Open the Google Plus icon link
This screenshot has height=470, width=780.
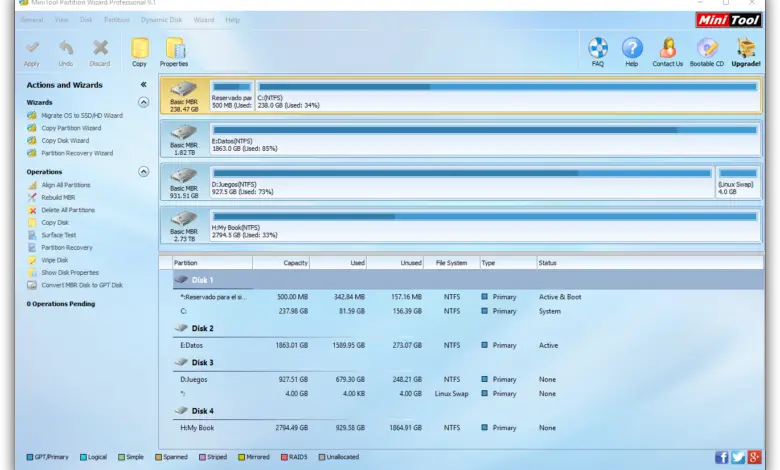click(x=754, y=457)
